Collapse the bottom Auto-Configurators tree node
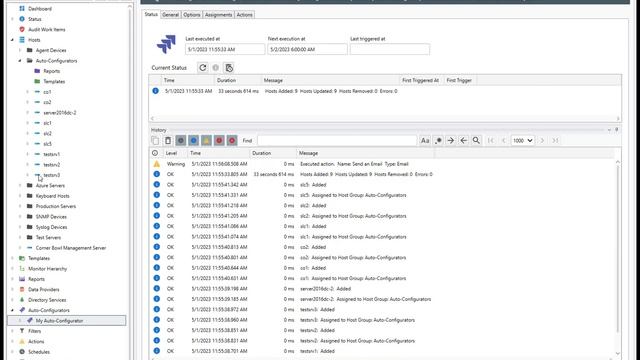 pos(12,310)
